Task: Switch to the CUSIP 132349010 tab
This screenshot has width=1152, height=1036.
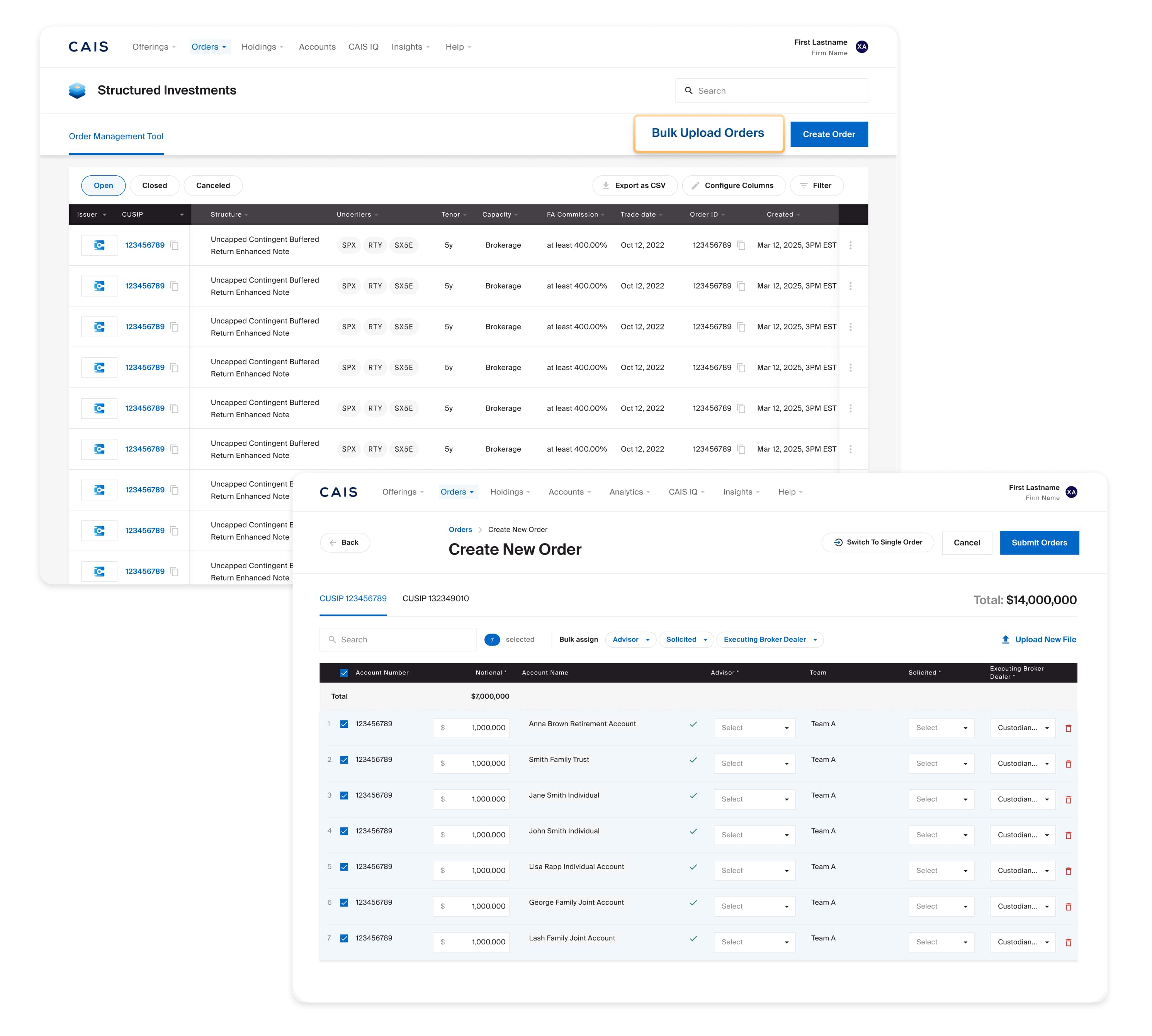Action: pos(435,598)
